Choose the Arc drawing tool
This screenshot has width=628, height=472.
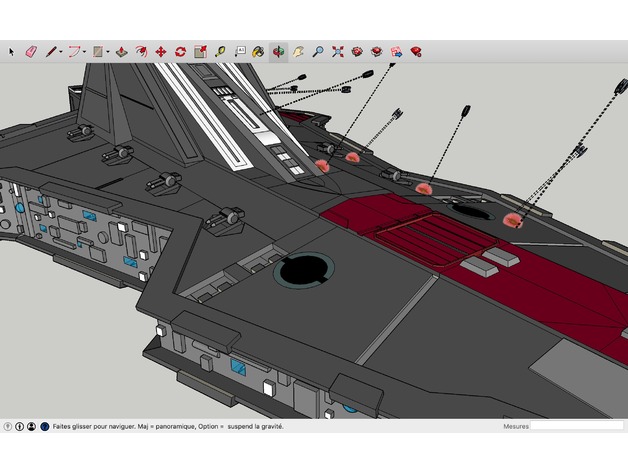coord(73,51)
